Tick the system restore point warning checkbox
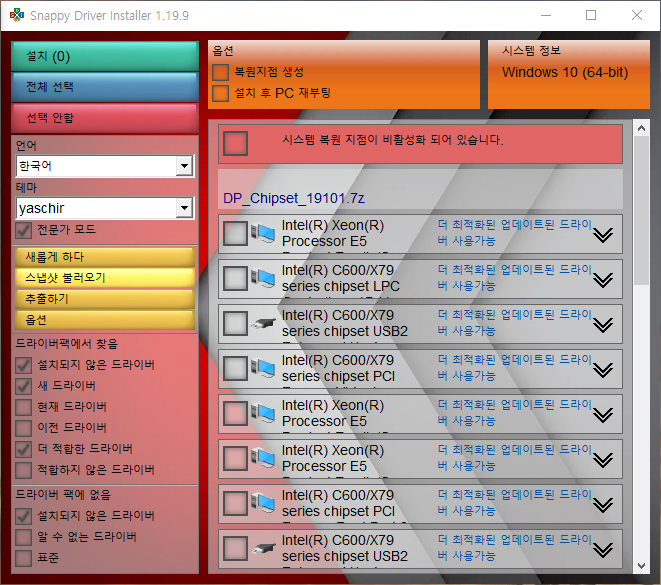Screen dimensions: 661x585 [x=235, y=143]
